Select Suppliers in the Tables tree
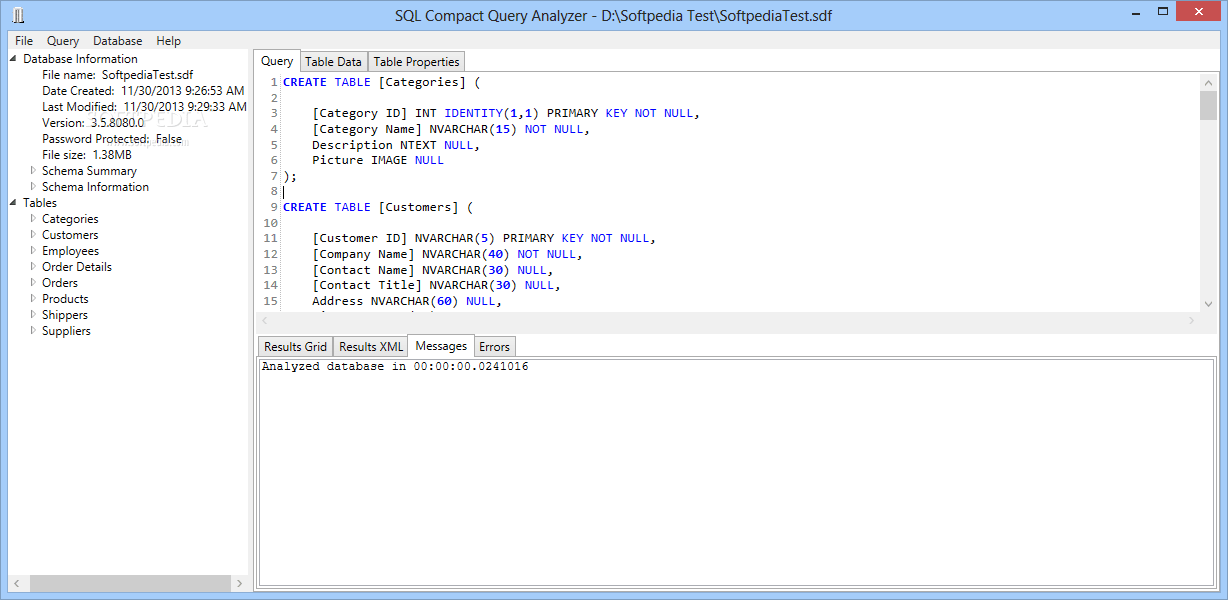The height and width of the screenshot is (600, 1228). [x=66, y=331]
